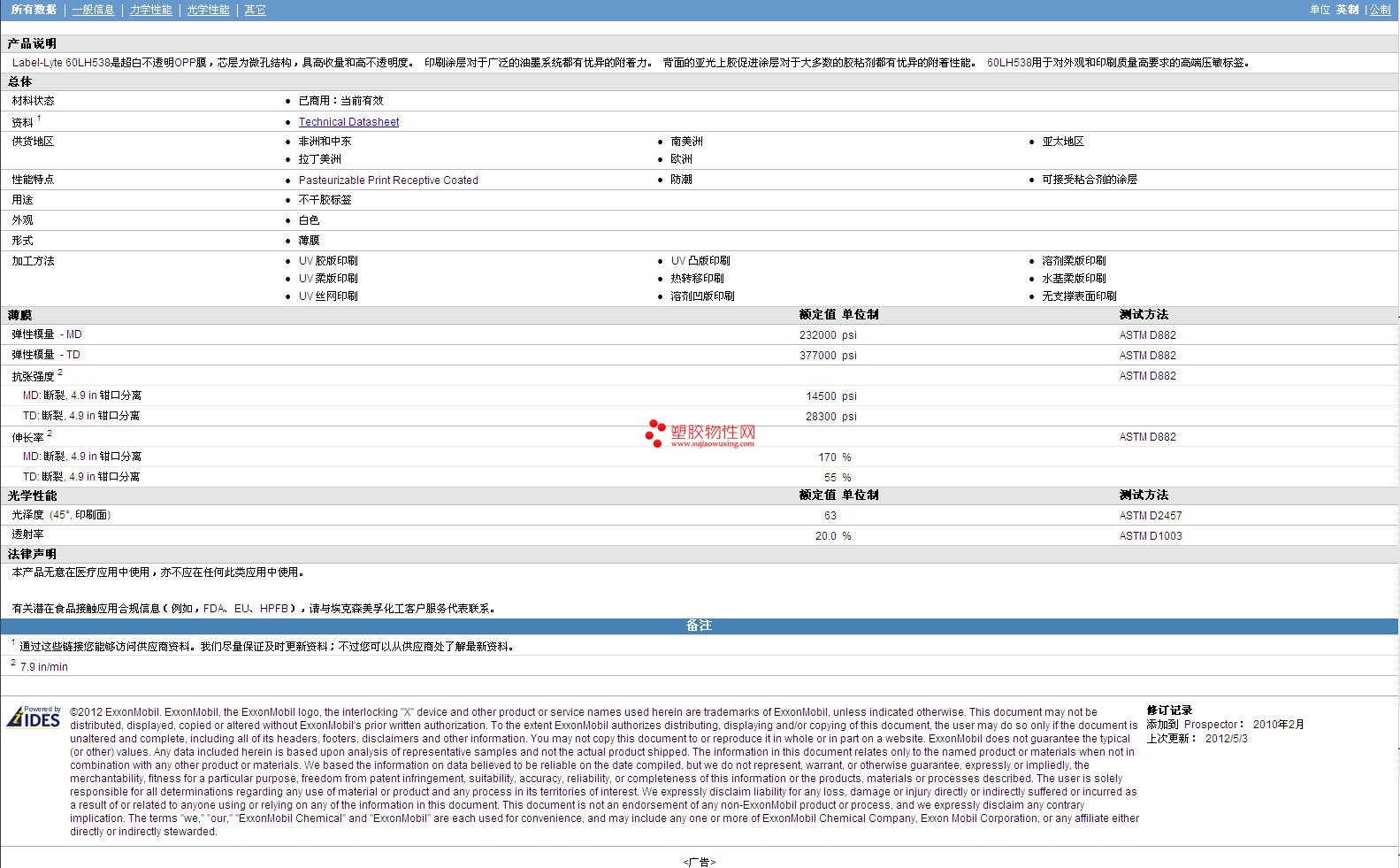Click the 55 % elongation value

coord(838,478)
